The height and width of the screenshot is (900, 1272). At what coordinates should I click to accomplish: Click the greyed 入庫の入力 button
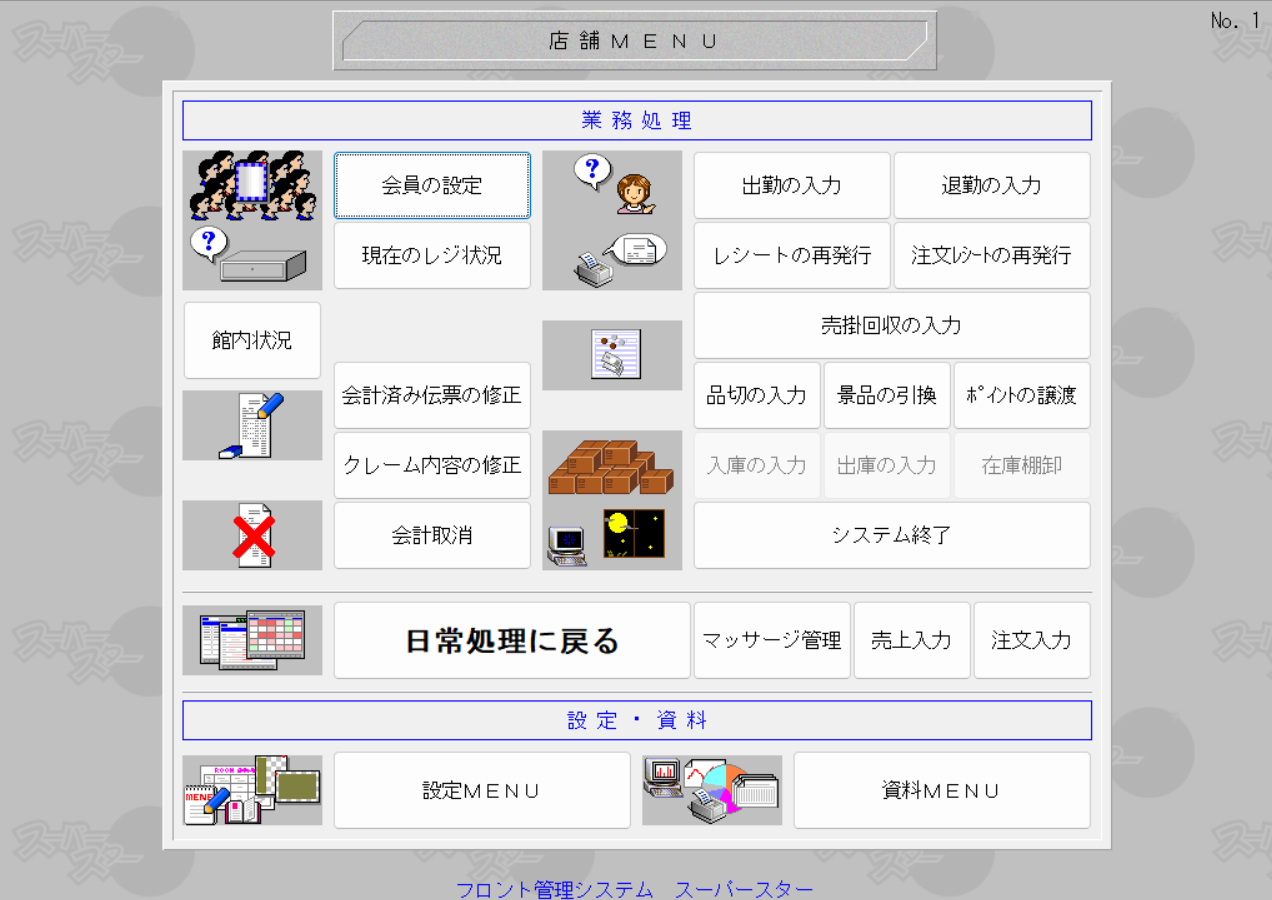click(757, 465)
